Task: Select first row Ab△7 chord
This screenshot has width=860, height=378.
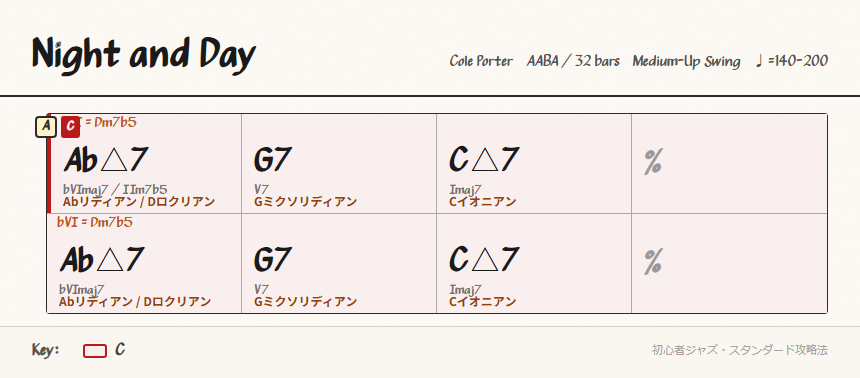Action: (106, 160)
